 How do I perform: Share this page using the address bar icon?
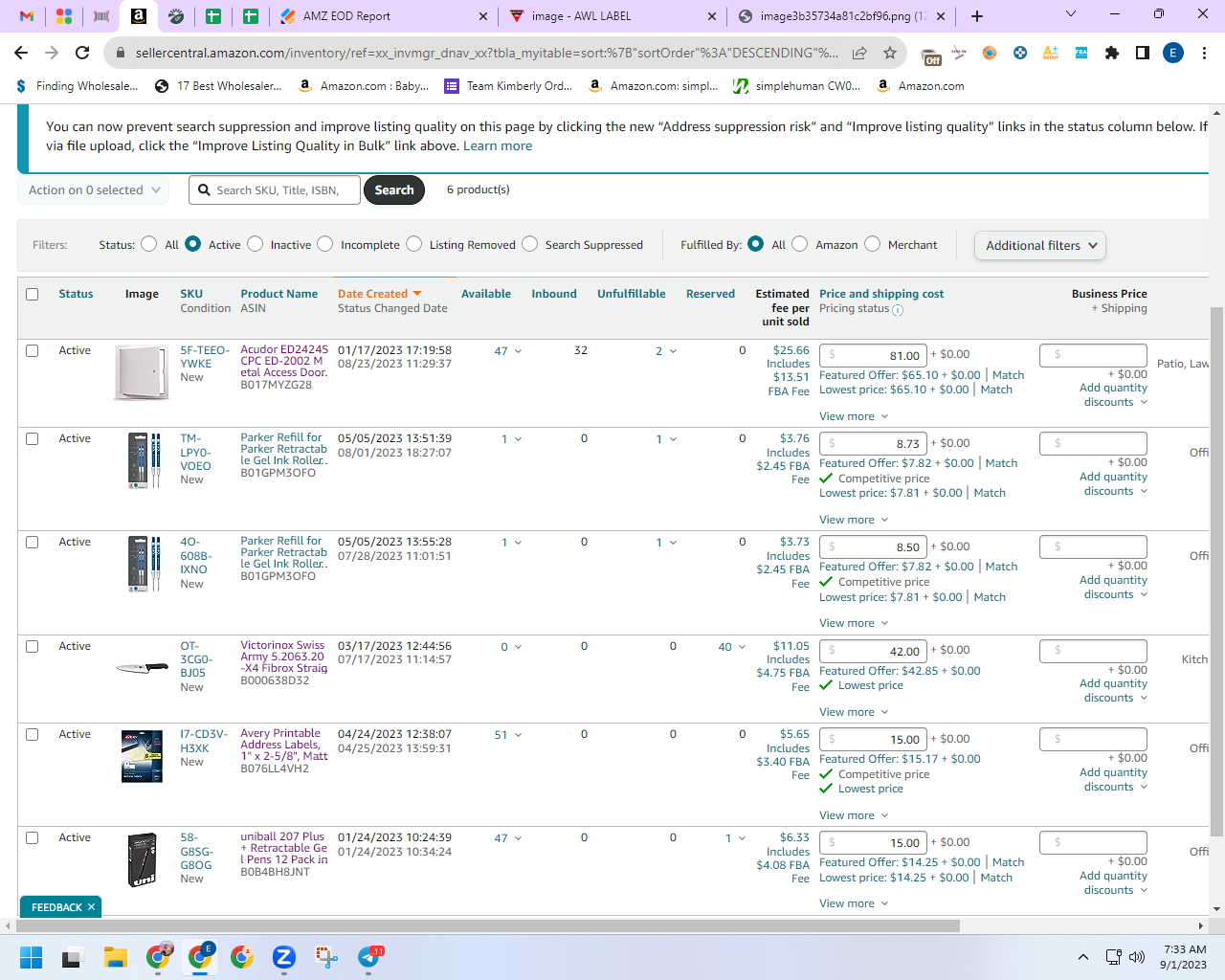(x=859, y=53)
